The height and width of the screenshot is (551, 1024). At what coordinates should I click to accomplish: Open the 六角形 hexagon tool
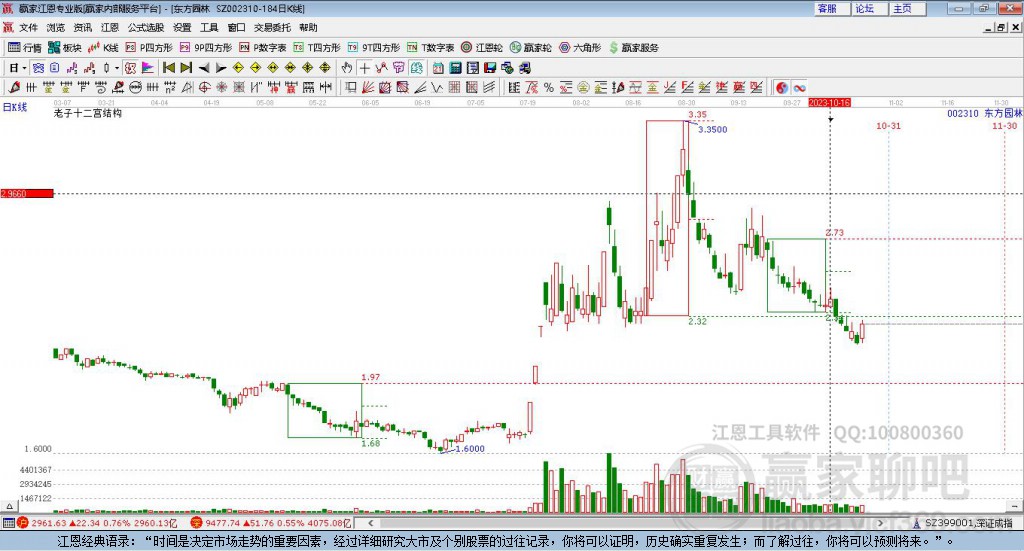pyautogui.click(x=580, y=48)
